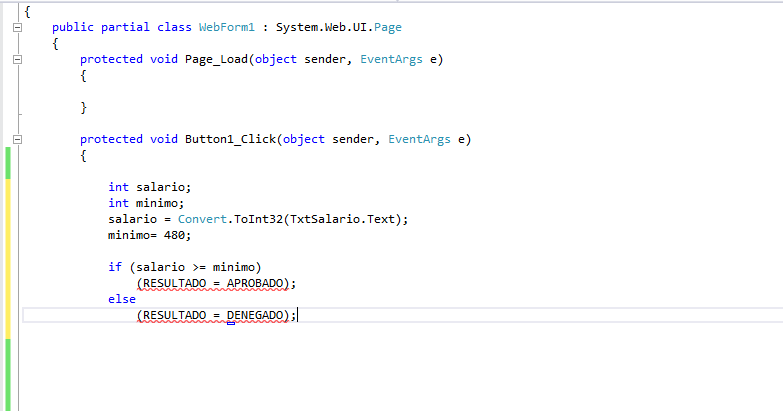
Task: Click EventArgs in Button1_Click signature
Action: (419, 139)
